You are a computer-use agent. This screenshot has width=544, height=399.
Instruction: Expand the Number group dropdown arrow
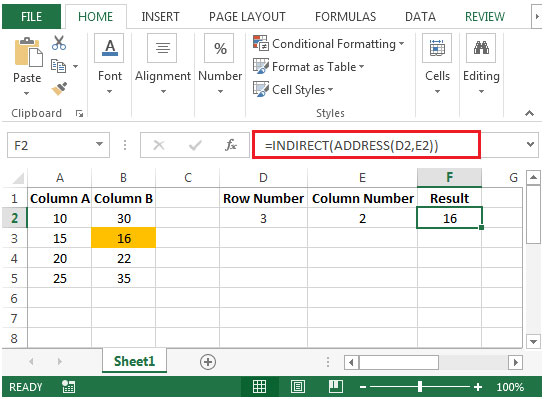tap(220, 92)
